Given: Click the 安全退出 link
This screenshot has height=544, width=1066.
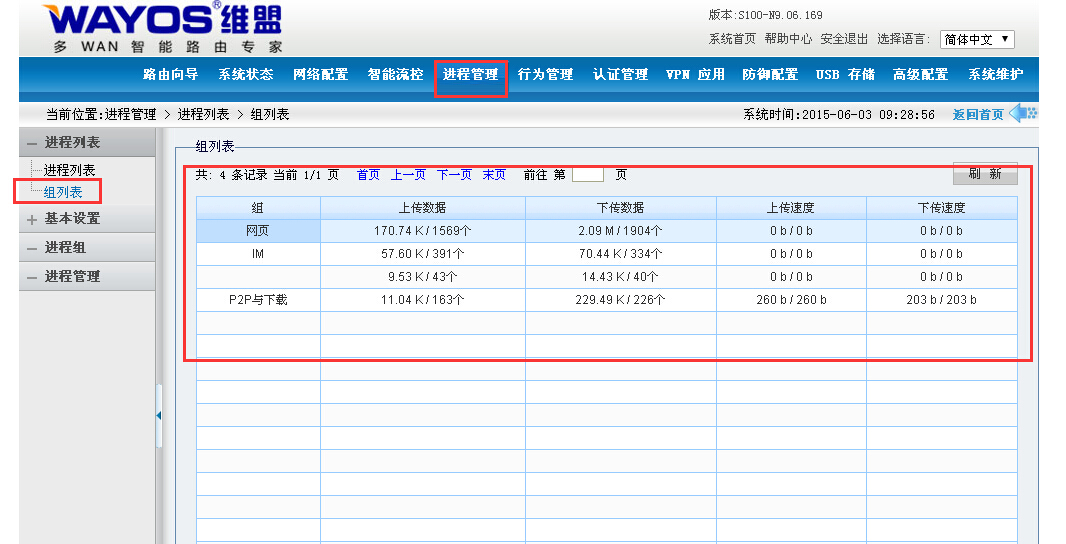Looking at the screenshot, I should [x=844, y=39].
